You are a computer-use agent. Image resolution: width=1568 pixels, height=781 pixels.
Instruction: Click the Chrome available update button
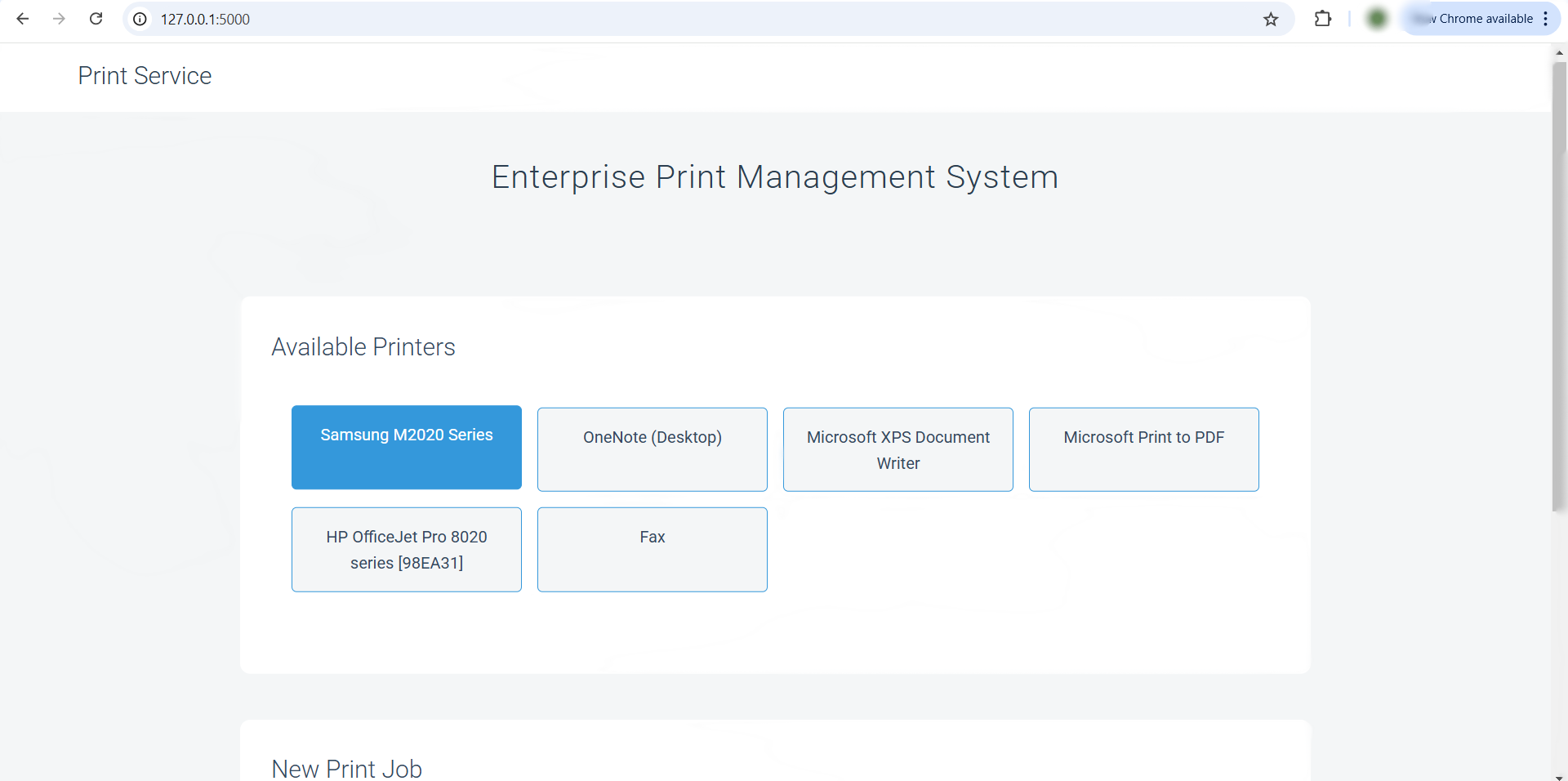click(x=1476, y=19)
